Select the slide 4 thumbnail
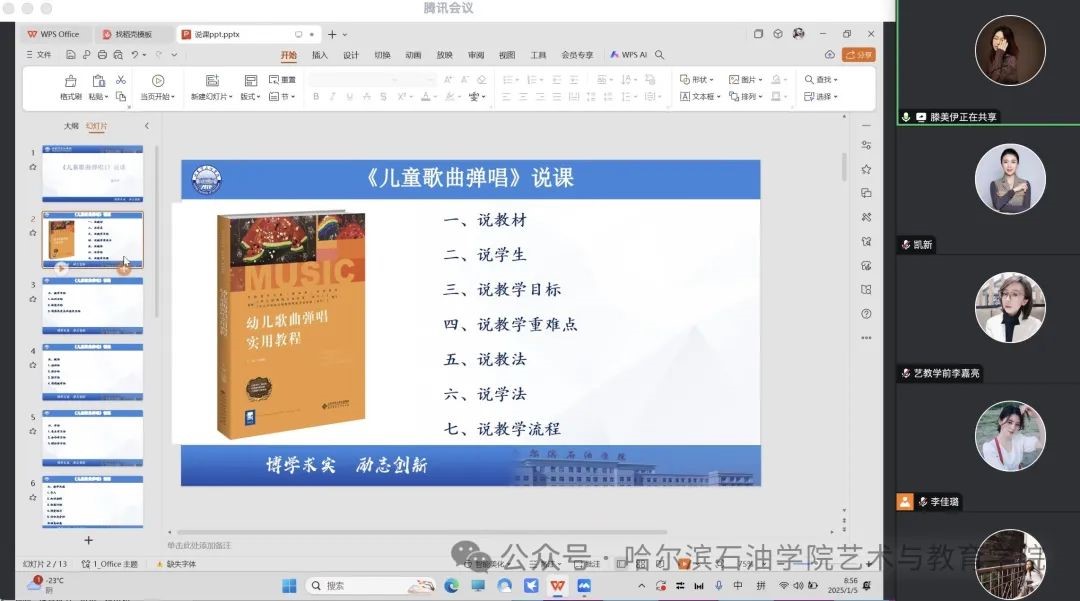 pos(92,370)
